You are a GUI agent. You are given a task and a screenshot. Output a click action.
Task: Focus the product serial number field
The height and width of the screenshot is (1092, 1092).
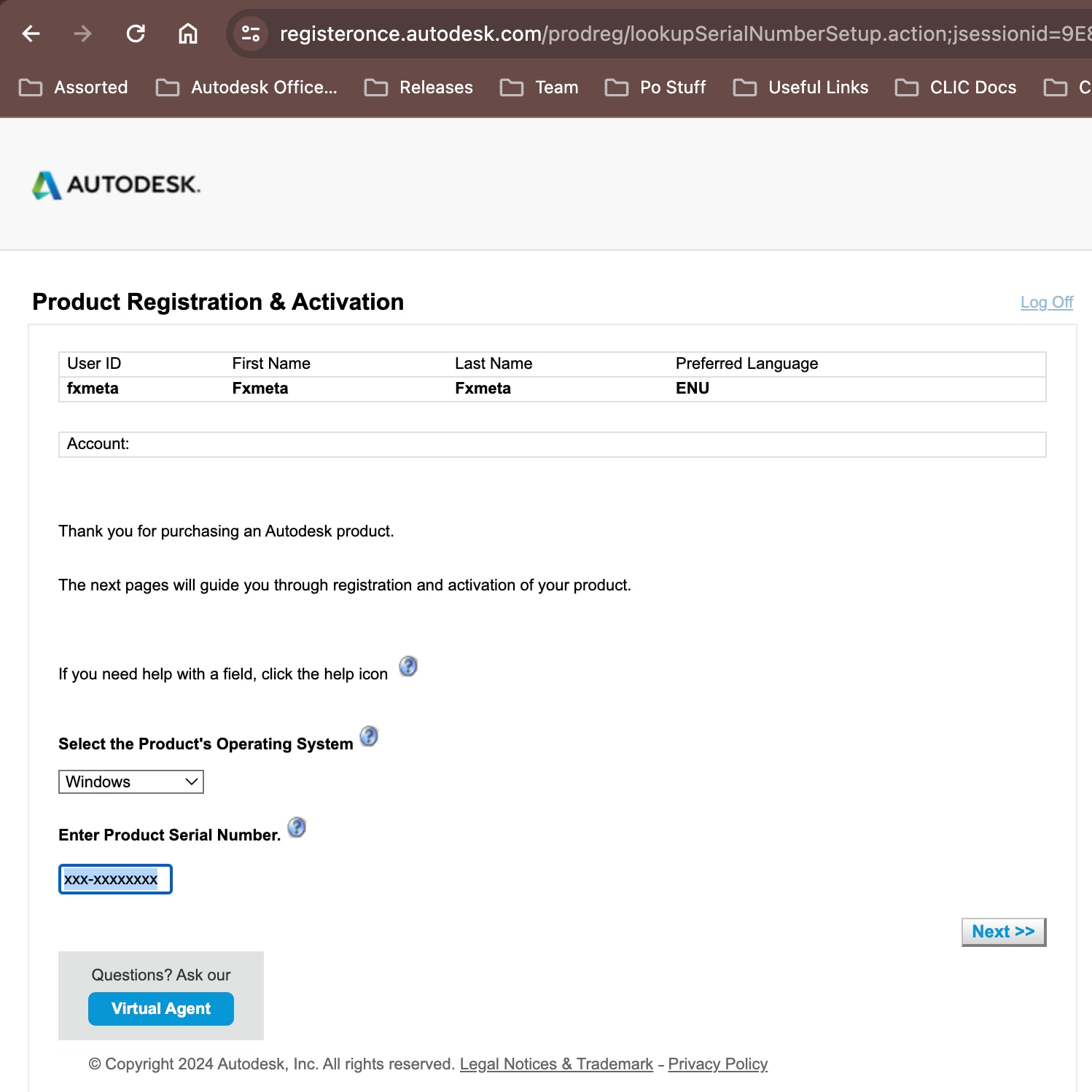pos(115,879)
